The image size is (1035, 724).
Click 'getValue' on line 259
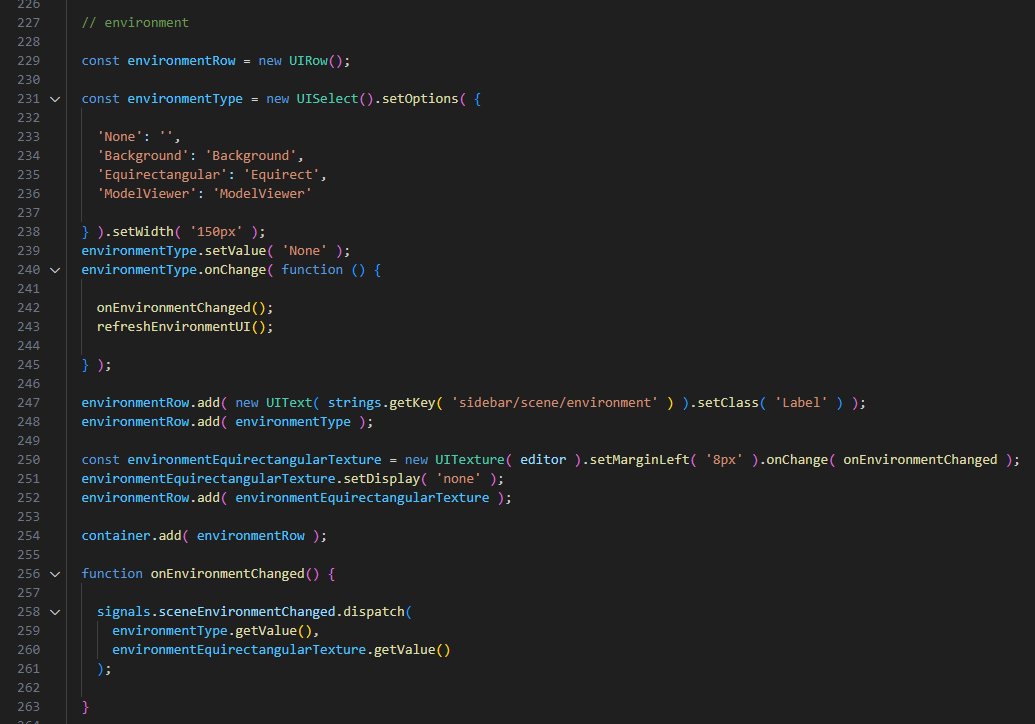(x=266, y=631)
